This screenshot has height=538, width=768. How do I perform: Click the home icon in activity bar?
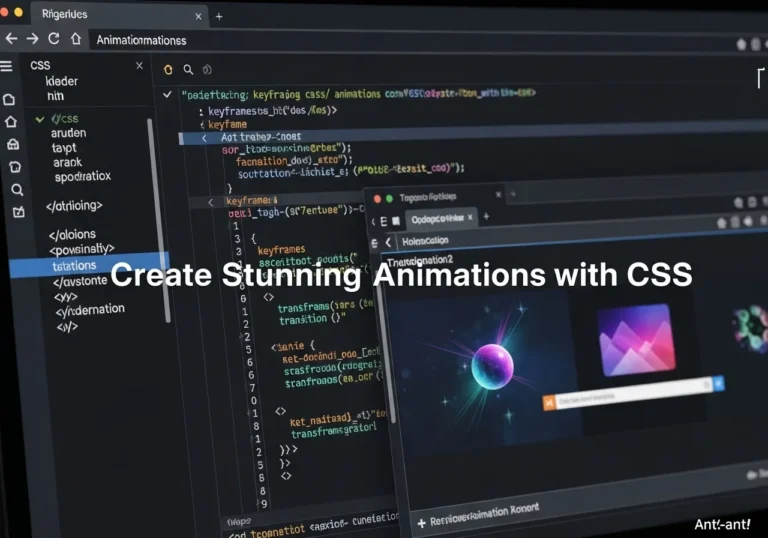coord(11,122)
